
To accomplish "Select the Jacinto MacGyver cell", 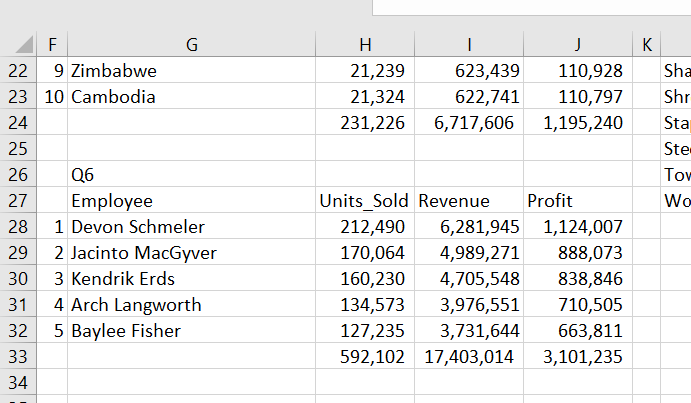I will click(144, 253).
